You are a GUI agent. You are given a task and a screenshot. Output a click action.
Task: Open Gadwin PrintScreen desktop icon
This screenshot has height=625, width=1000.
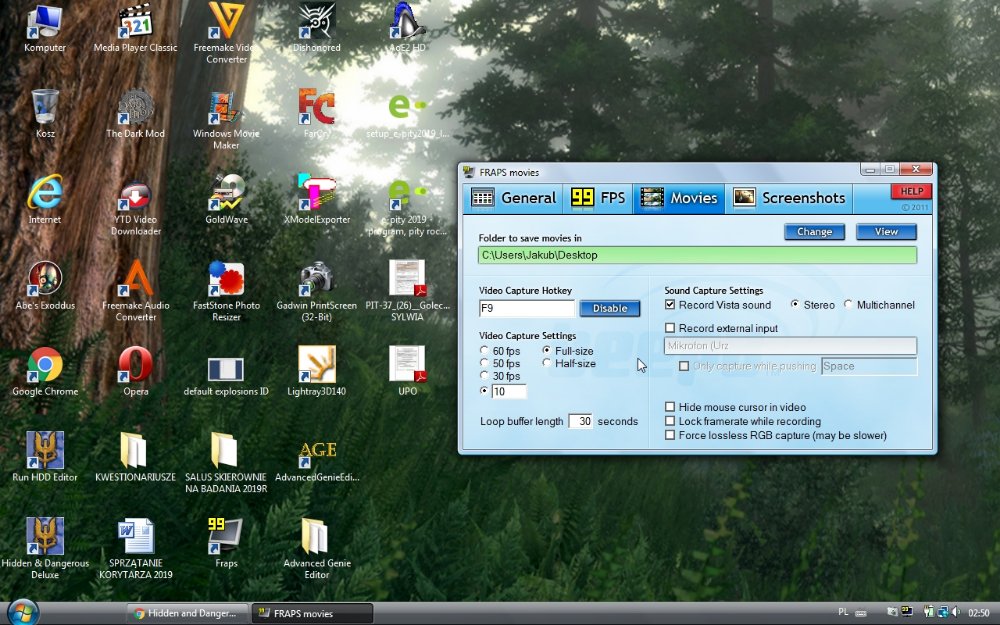(x=317, y=280)
